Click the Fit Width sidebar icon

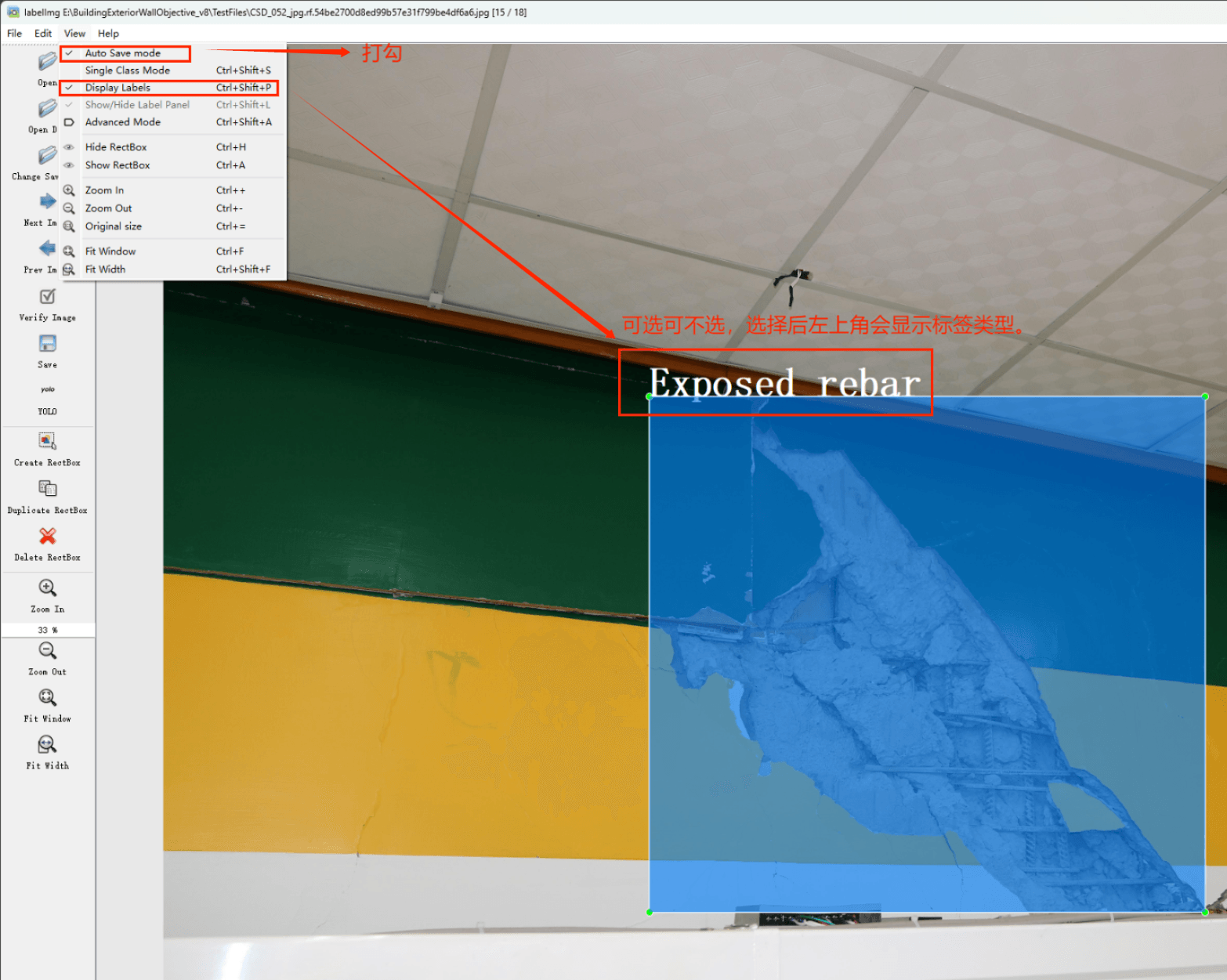(x=47, y=745)
